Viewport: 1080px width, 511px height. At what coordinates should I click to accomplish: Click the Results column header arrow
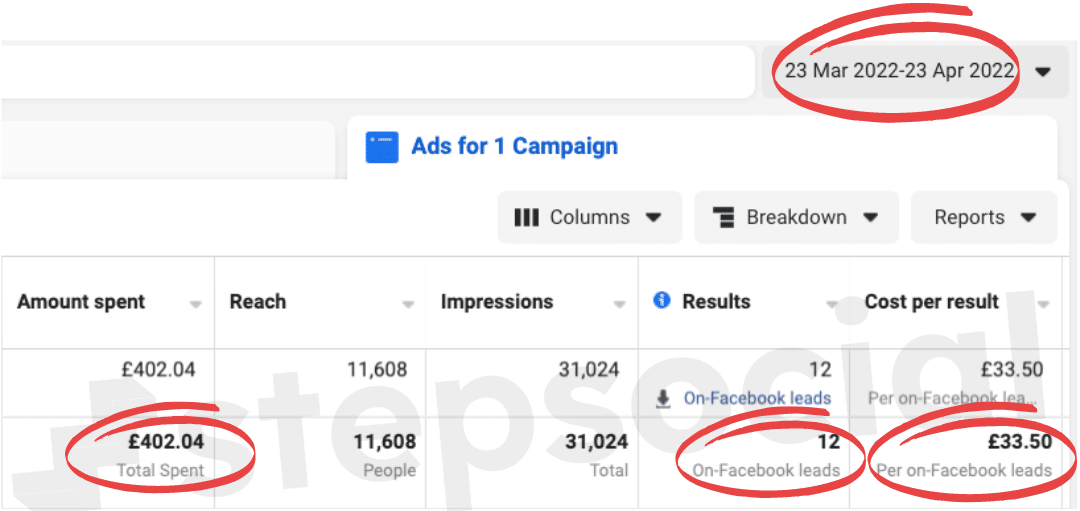[832, 304]
